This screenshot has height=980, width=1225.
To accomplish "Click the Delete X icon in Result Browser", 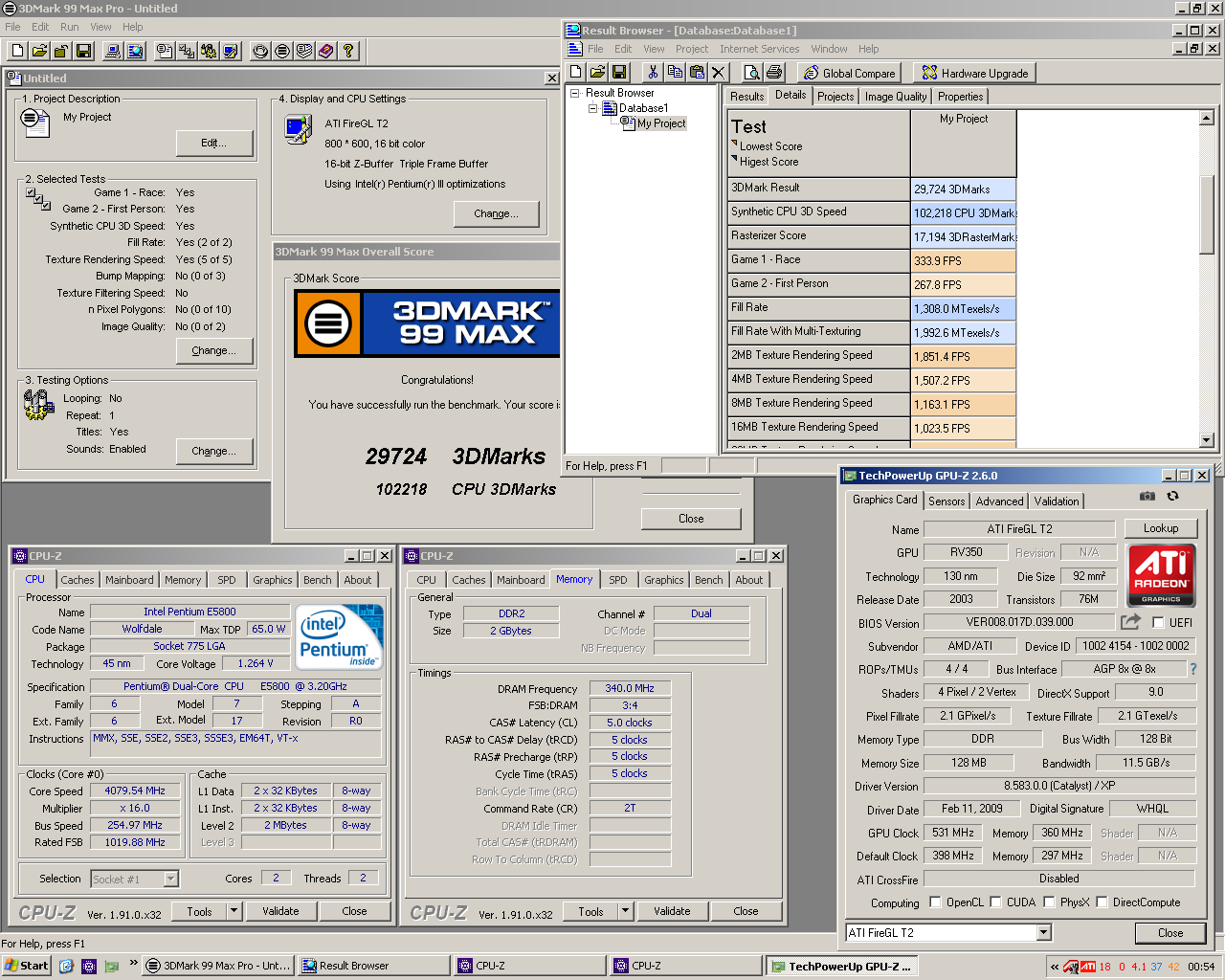I will [x=719, y=72].
